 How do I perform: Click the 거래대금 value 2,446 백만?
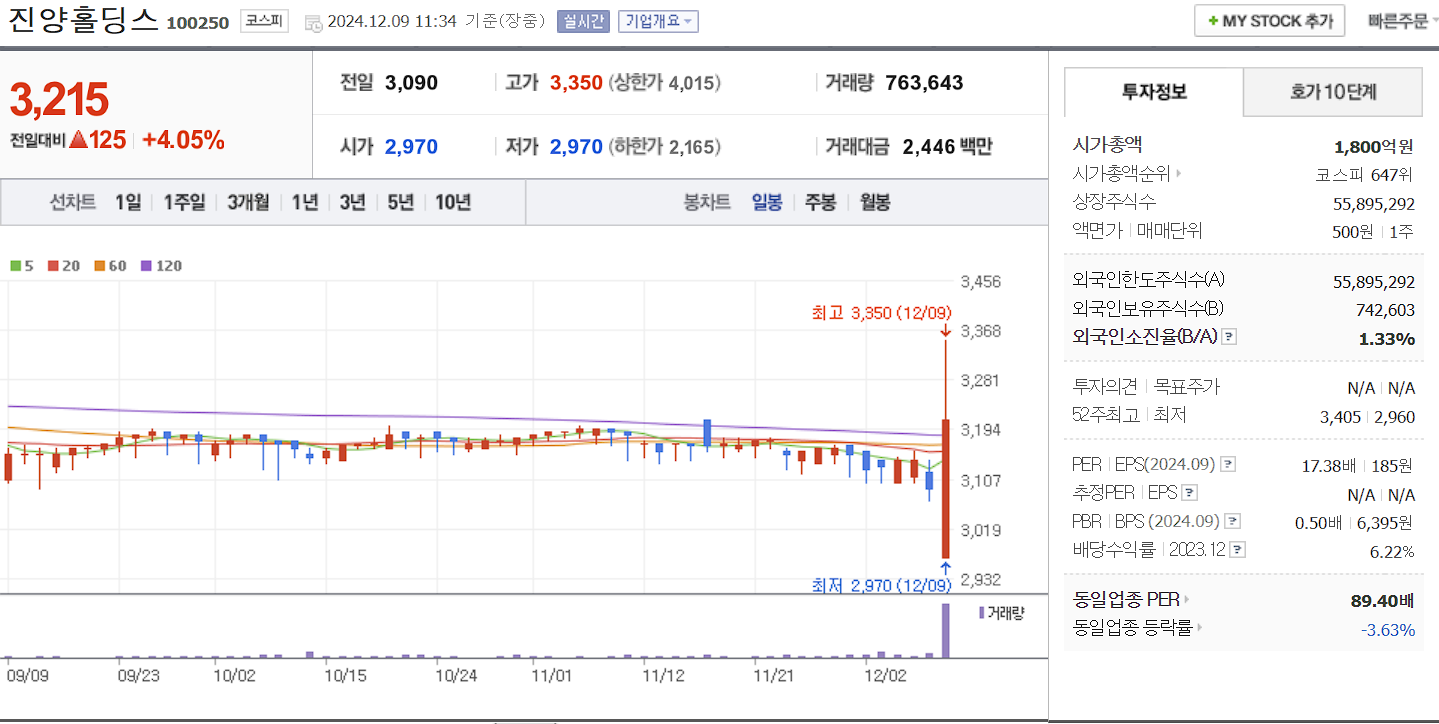click(947, 147)
